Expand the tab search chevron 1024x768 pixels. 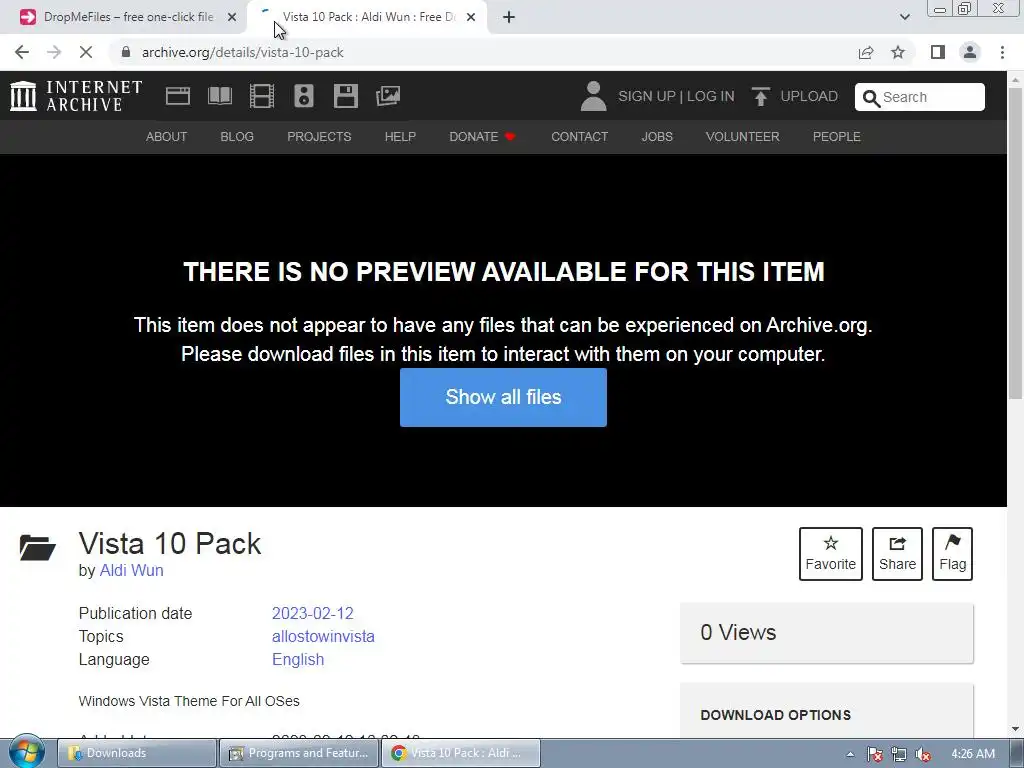[904, 17]
